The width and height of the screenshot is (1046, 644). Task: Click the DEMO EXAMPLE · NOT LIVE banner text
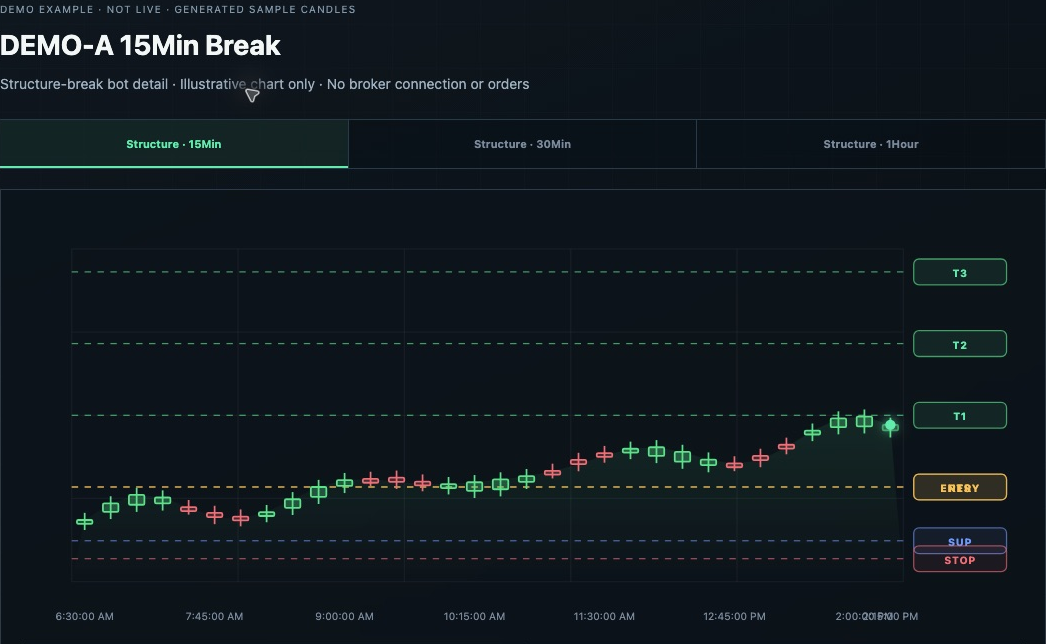click(x=177, y=9)
